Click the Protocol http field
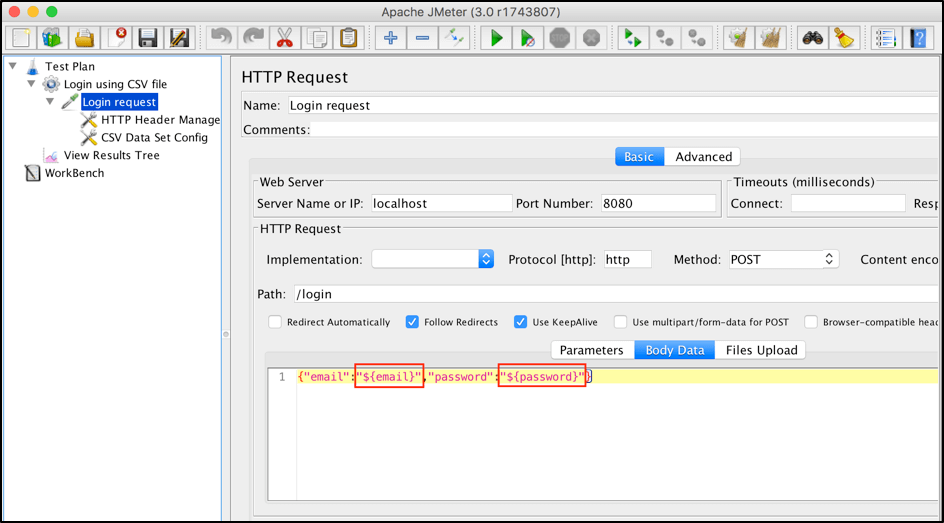Screen dimensions: 944x523 (627, 259)
